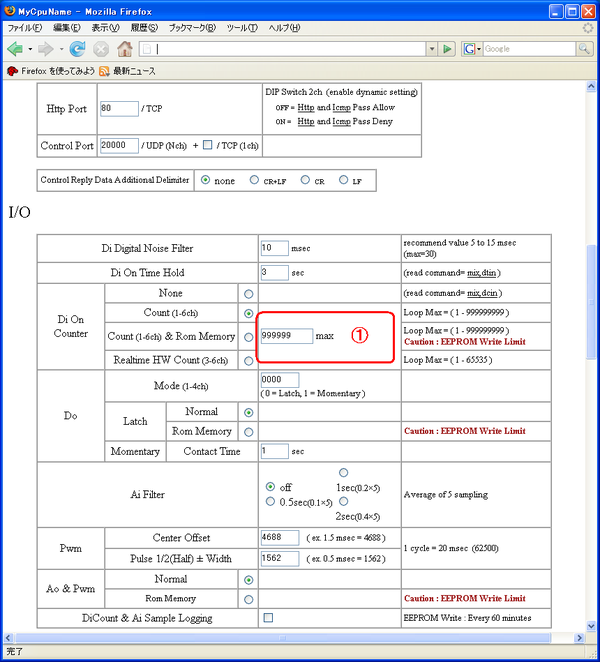Image resolution: width=600 pixels, height=662 pixels.
Task: Click the Momentary Contact Time field
Action: (274, 451)
